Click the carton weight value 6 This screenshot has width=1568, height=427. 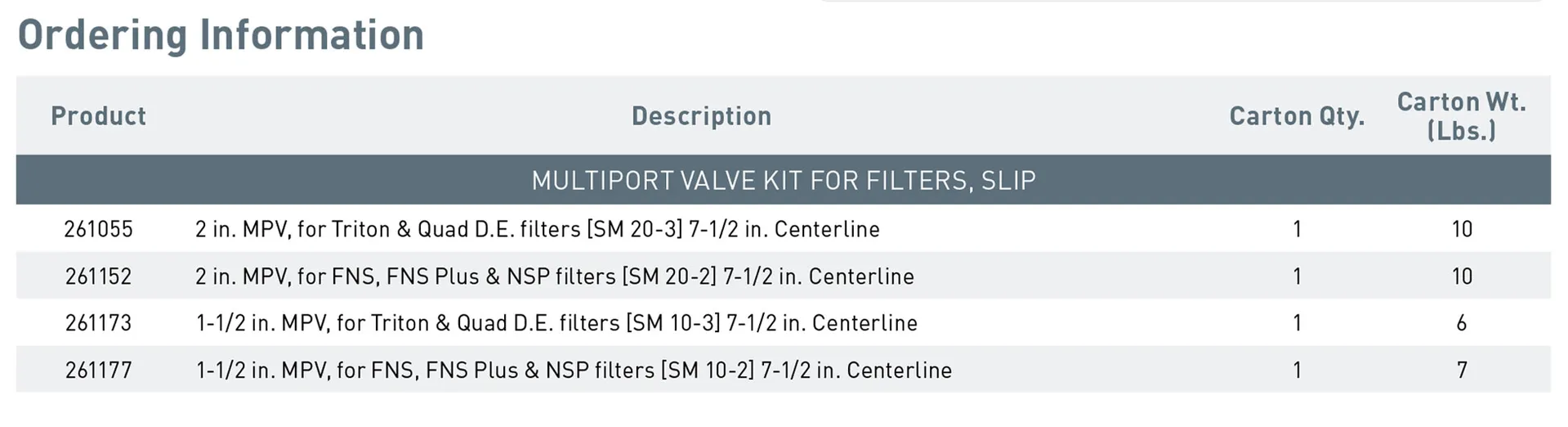[x=1462, y=323]
